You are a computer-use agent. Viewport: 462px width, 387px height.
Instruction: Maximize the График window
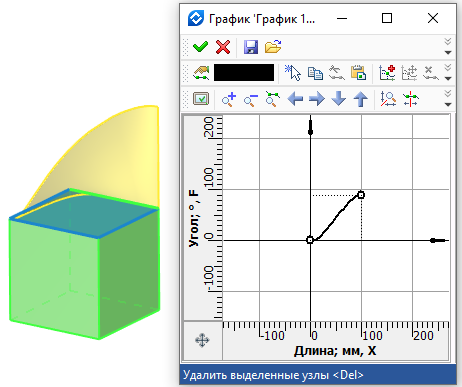[387, 18]
